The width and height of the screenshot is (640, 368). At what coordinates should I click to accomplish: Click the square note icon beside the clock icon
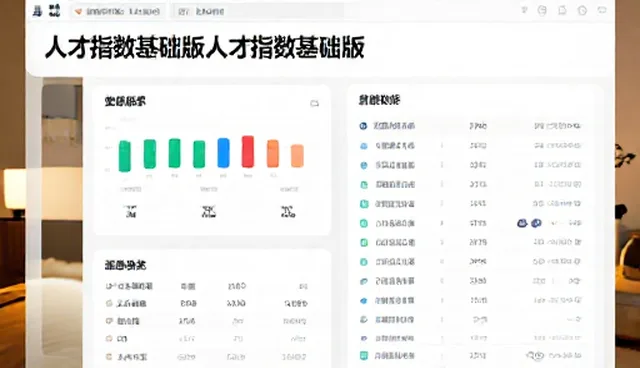[x=562, y=11]
